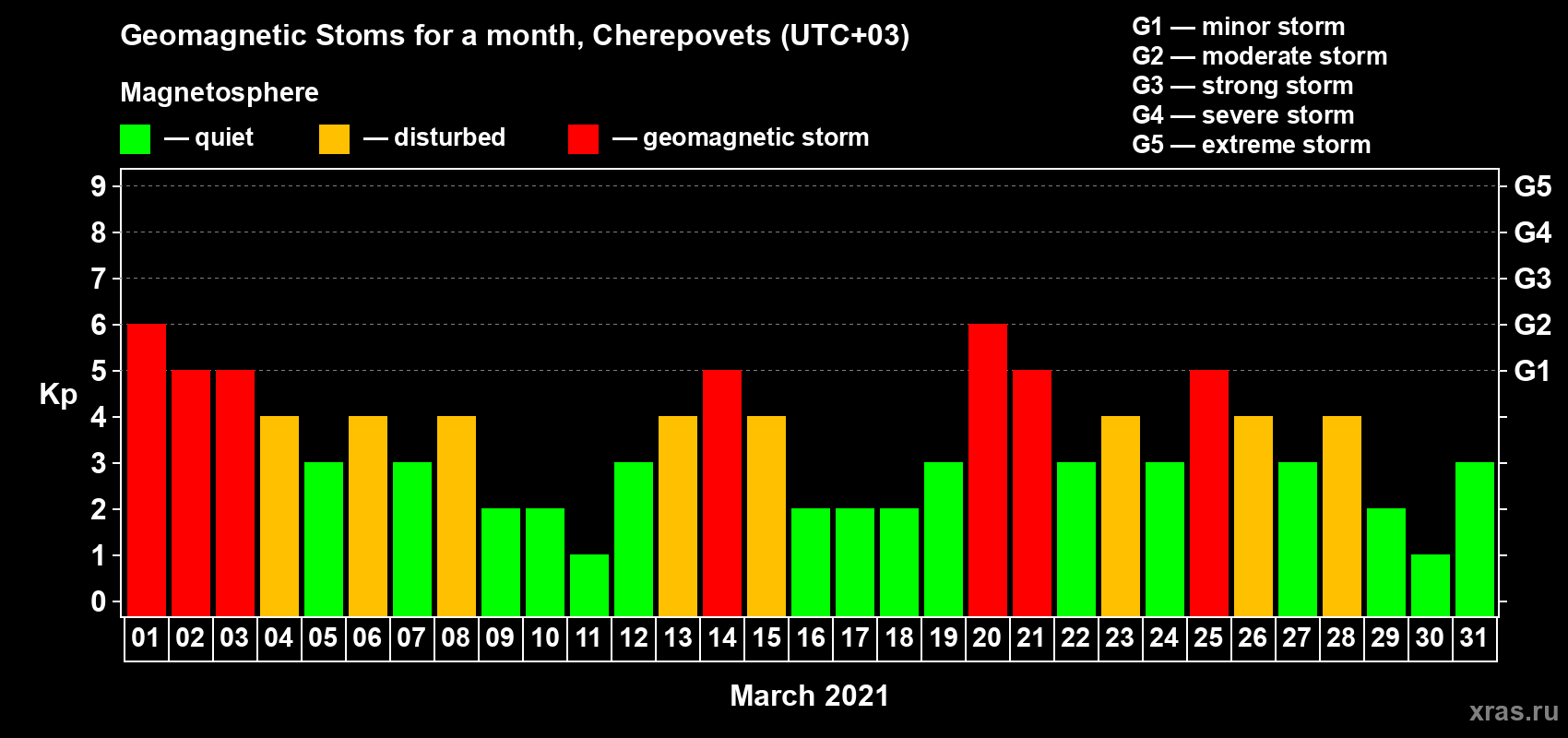This screenshot has width=1568, height=738.
Task: Click the green bar for day 22
Action: (x=1076, y=540)
